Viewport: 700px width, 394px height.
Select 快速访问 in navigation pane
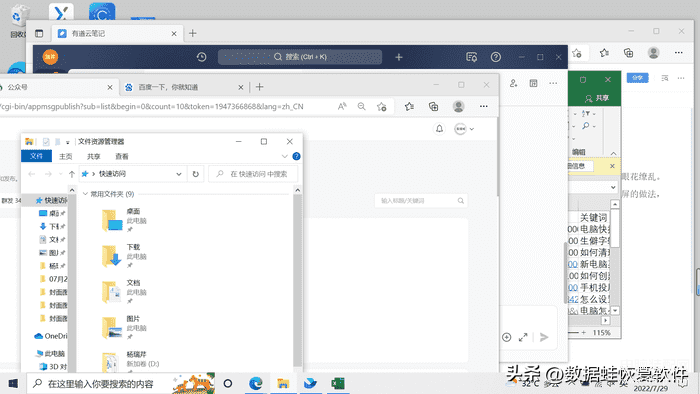tap(51, 200)
